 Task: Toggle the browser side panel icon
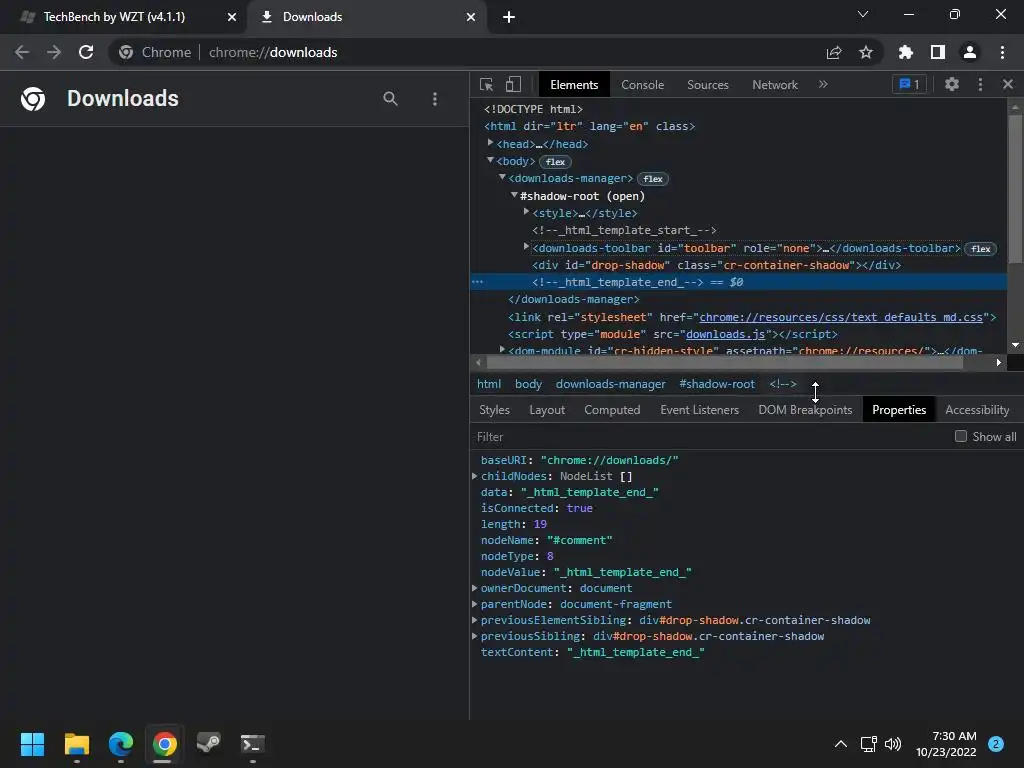point(938,52)
